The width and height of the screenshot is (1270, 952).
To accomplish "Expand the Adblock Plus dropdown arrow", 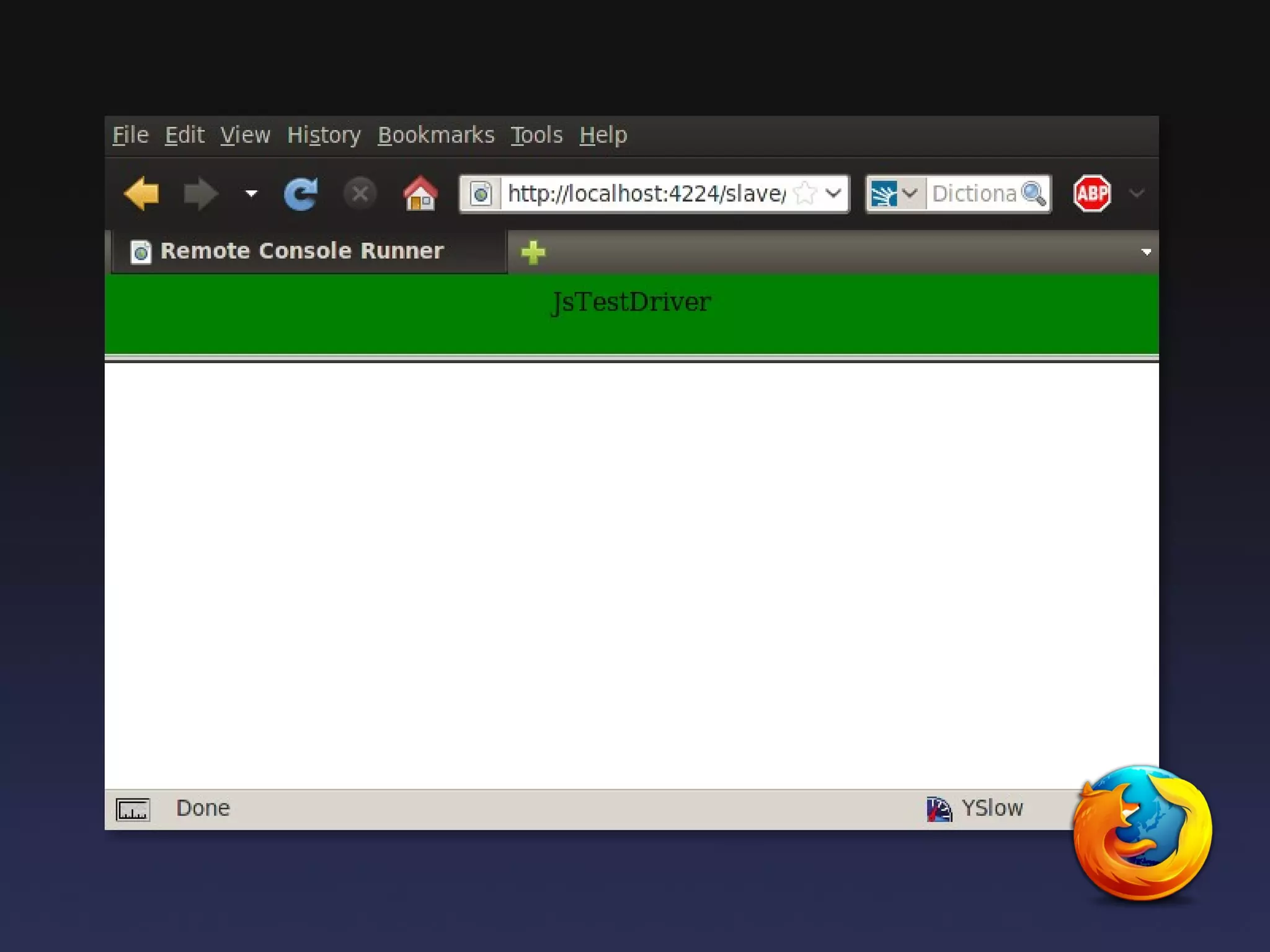I will [x=1137, y=194].
